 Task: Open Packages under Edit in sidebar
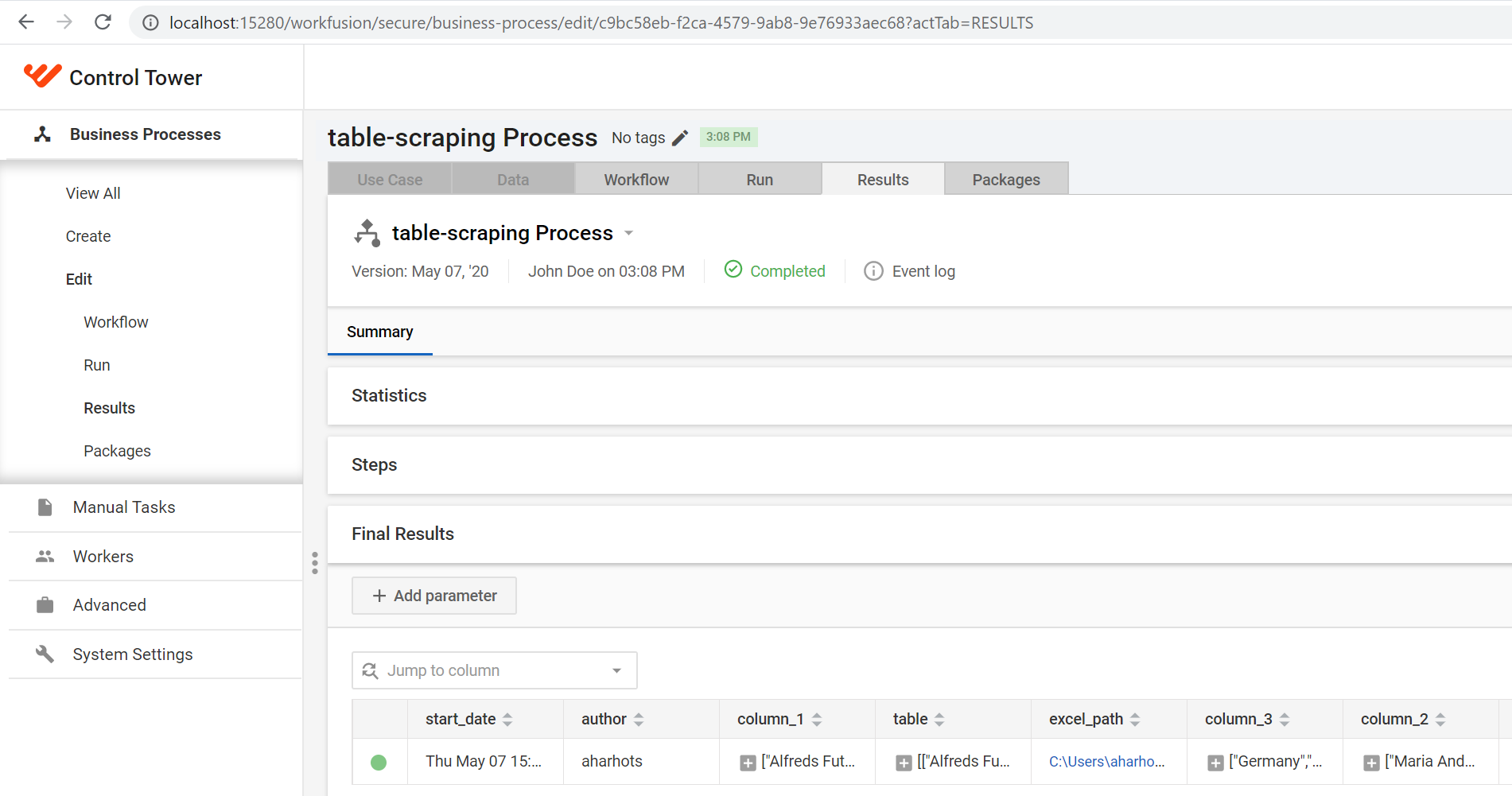point(117,451)
